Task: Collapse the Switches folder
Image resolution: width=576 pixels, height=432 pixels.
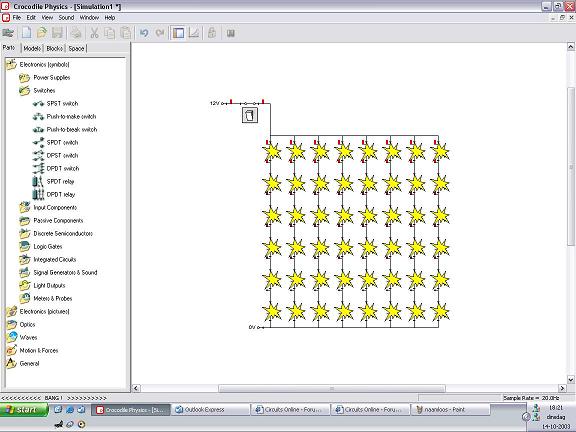Action: pyautogui.click(x=25, y=90)
